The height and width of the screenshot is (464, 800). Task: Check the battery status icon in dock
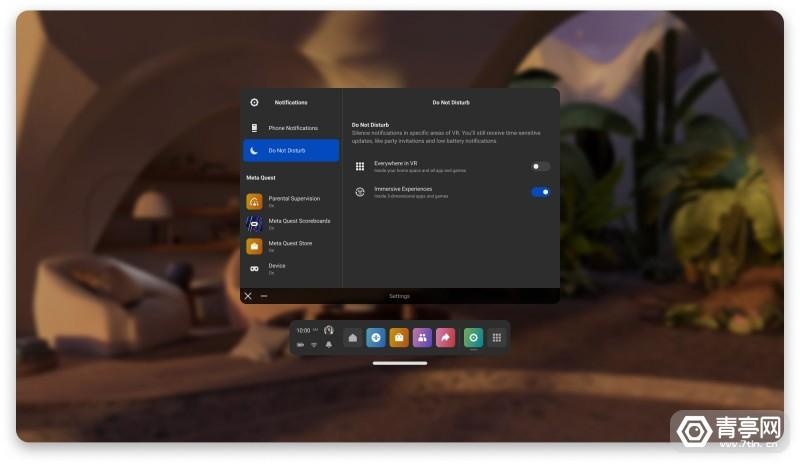(x=301, y=345)
